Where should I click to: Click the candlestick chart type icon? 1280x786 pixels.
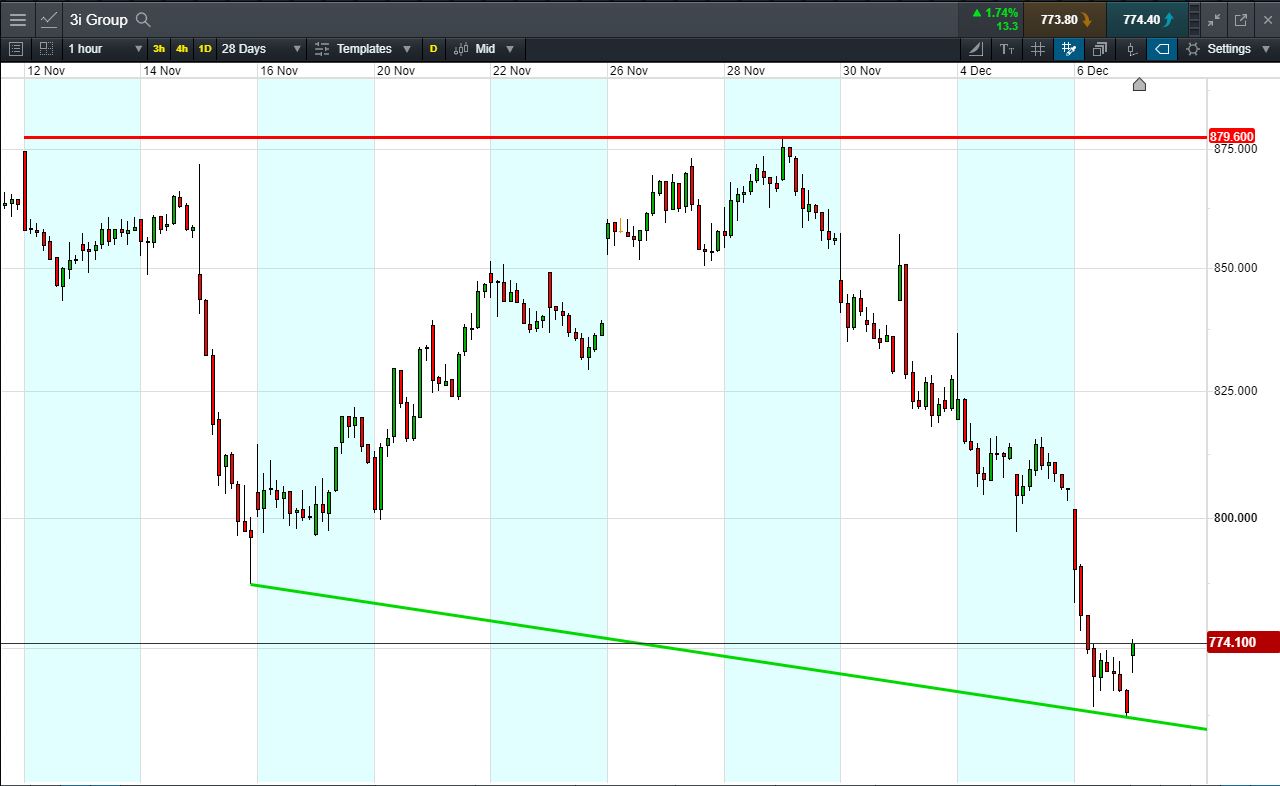(x=461, y=48)
